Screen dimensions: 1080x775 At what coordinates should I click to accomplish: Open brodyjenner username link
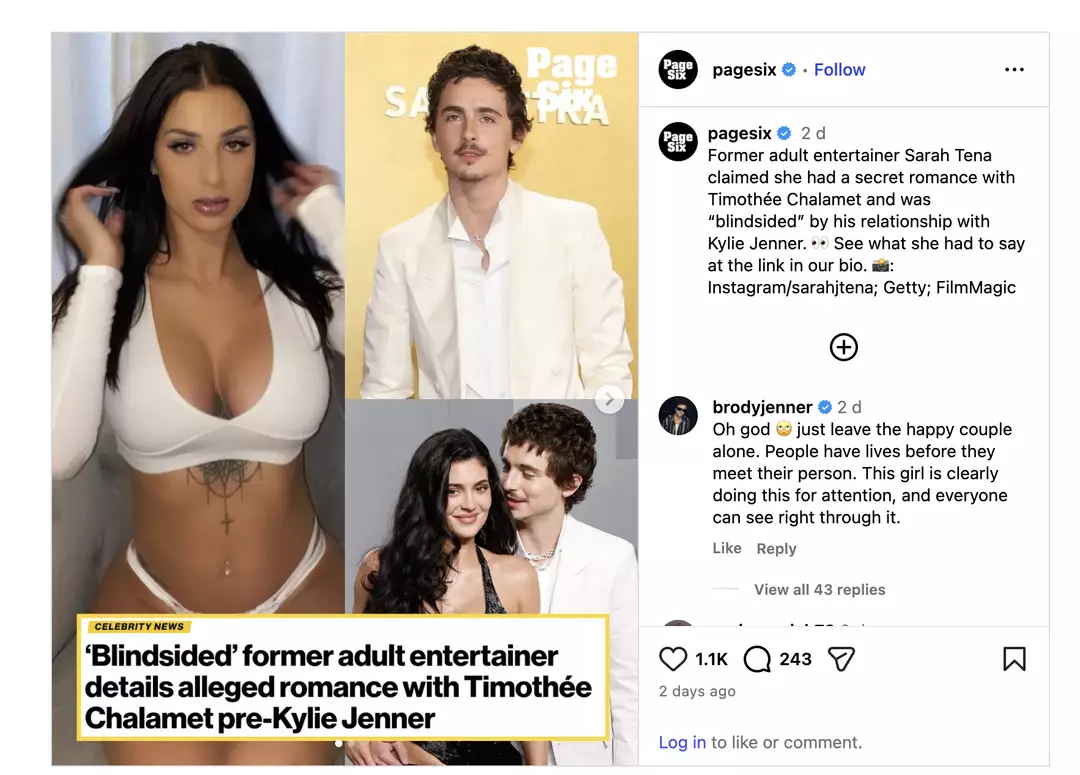coord(762,407)
